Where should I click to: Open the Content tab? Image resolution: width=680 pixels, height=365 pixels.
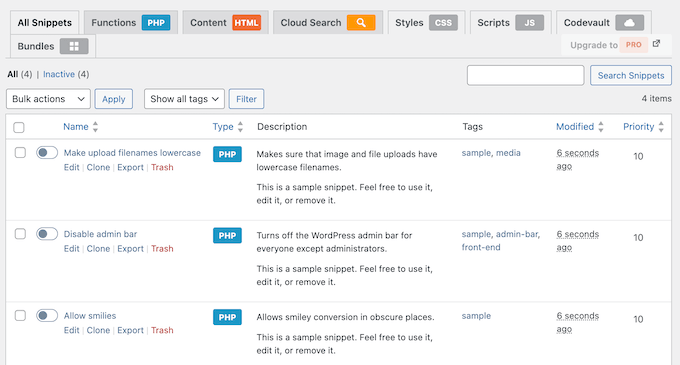[226, 23]
